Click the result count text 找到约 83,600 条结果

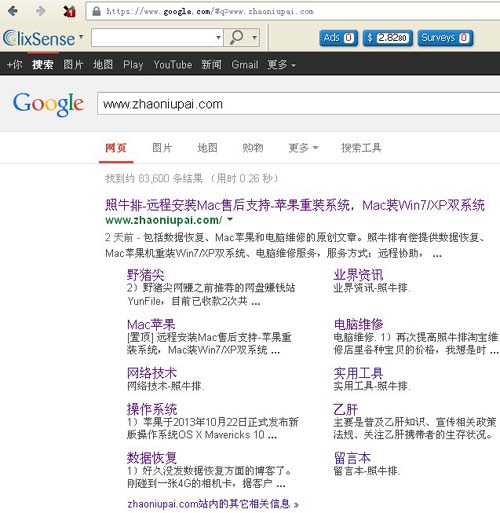pos(154,178)
